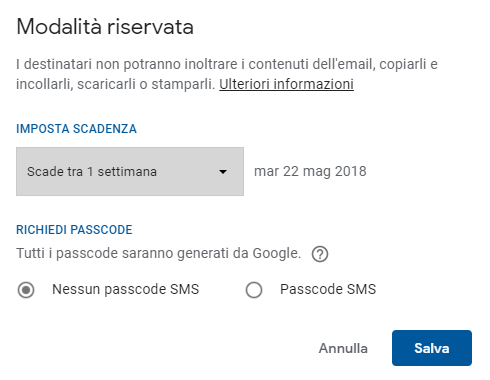Open the Ulteriori informazioni link
The width and height of the screenshot is (490, 380).
point(286,84)
